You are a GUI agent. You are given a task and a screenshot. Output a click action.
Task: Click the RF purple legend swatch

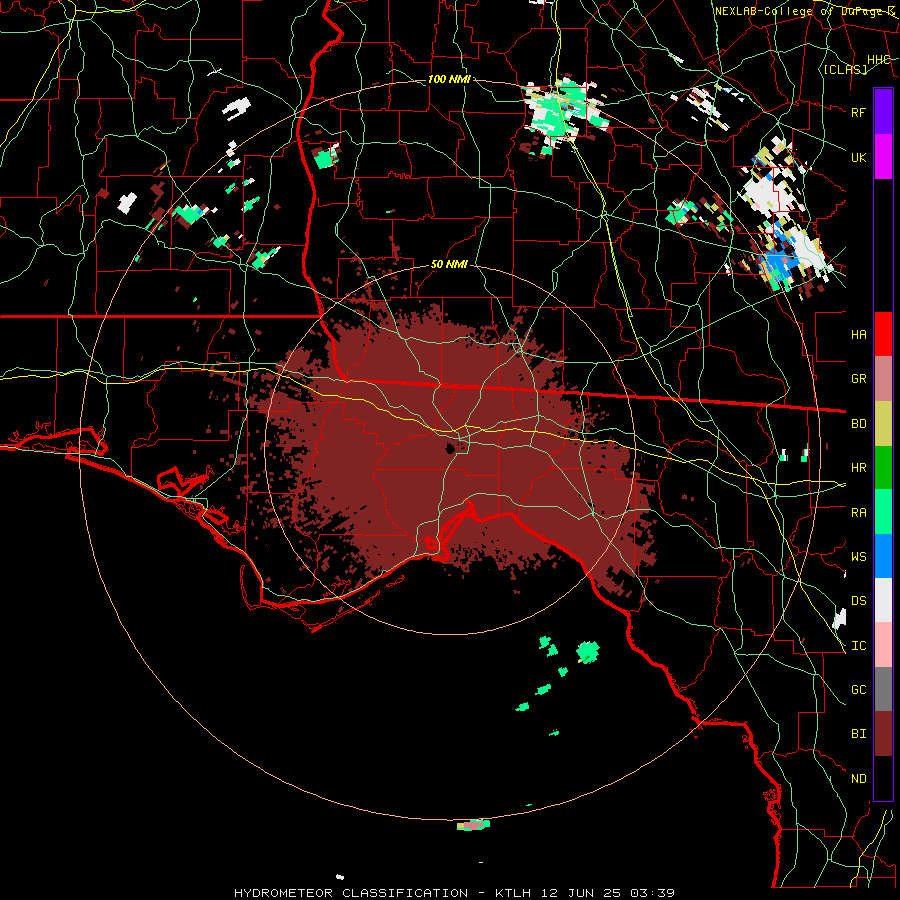[883, 112]
